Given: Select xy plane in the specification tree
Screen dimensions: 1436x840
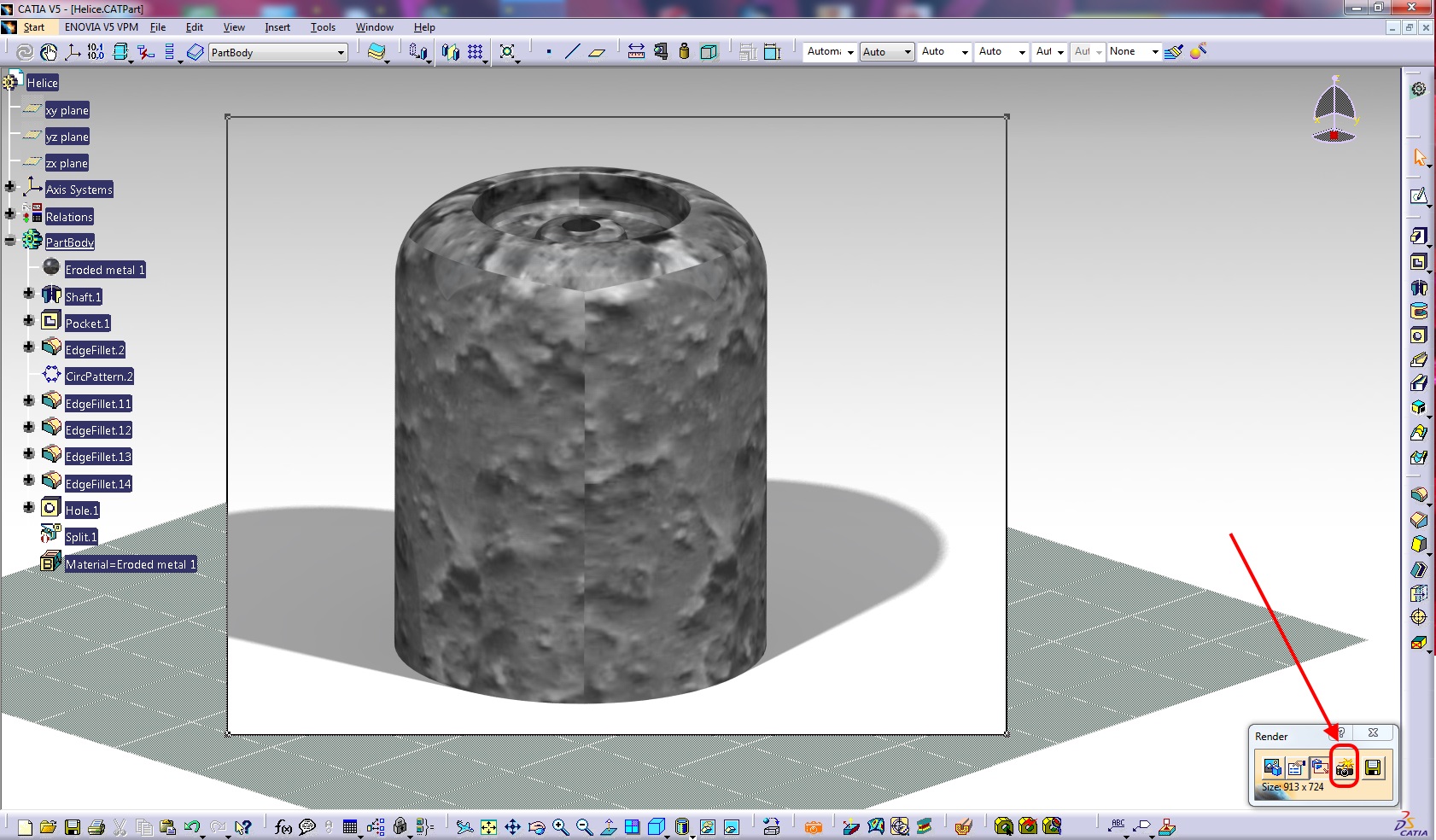Looking at the screenshot, I should (67, 110).
